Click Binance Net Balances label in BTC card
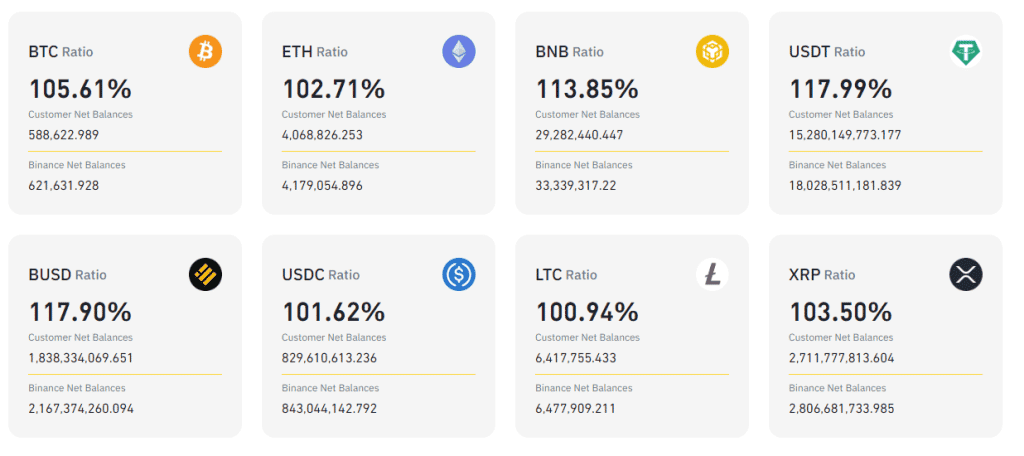1024x456 pixels. click(77, 165)
